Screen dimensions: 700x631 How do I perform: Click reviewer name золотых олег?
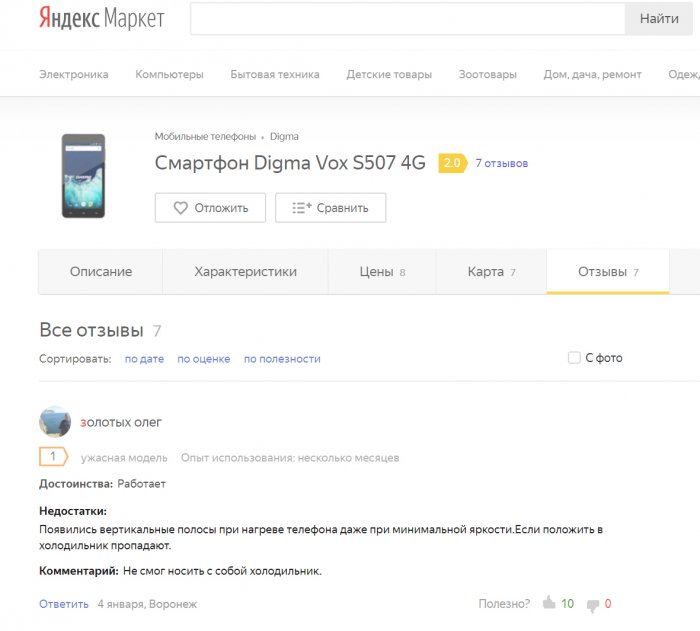pos(121,422)
